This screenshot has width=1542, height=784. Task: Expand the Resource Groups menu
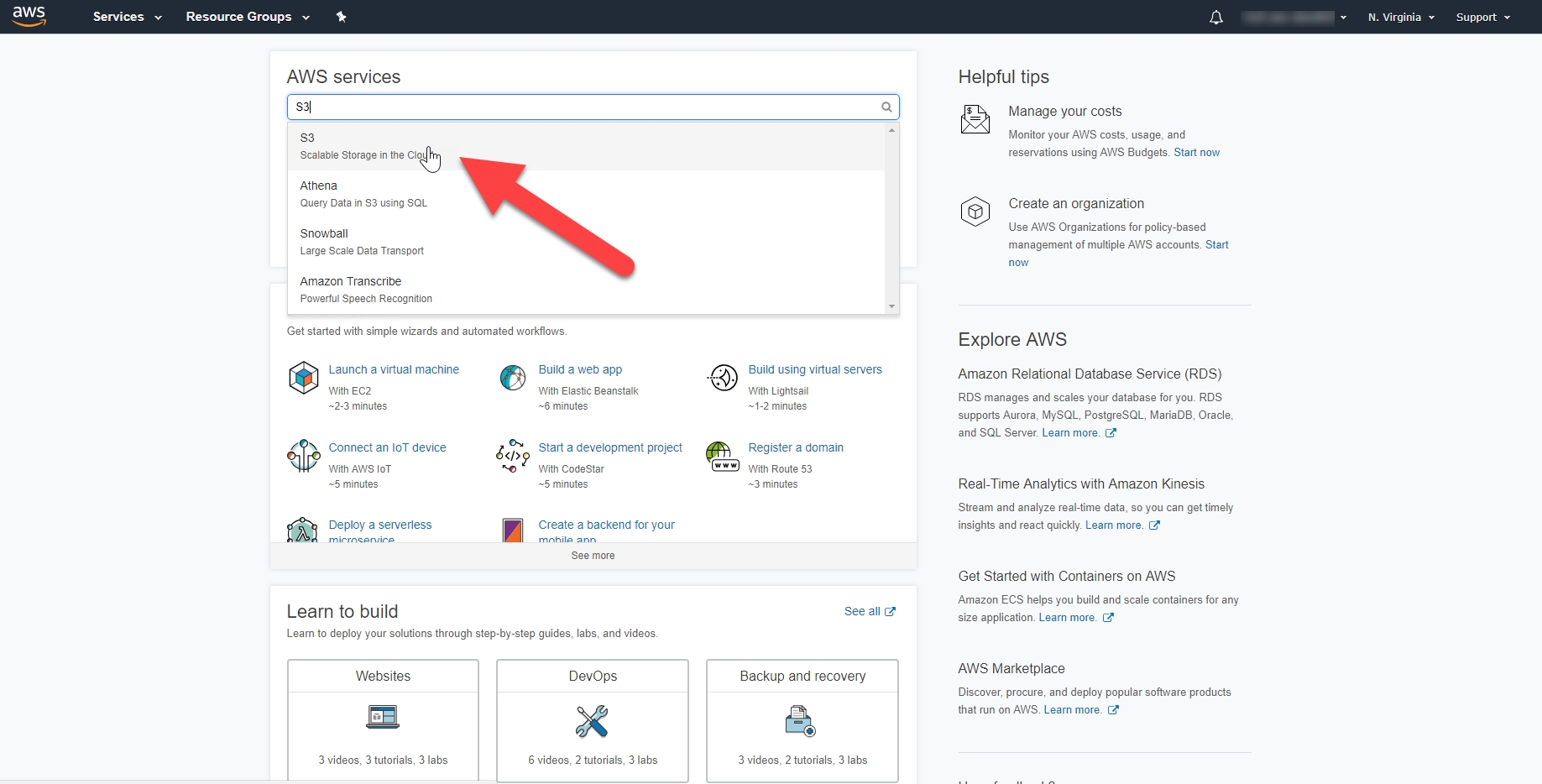click(x=248, y=17)
